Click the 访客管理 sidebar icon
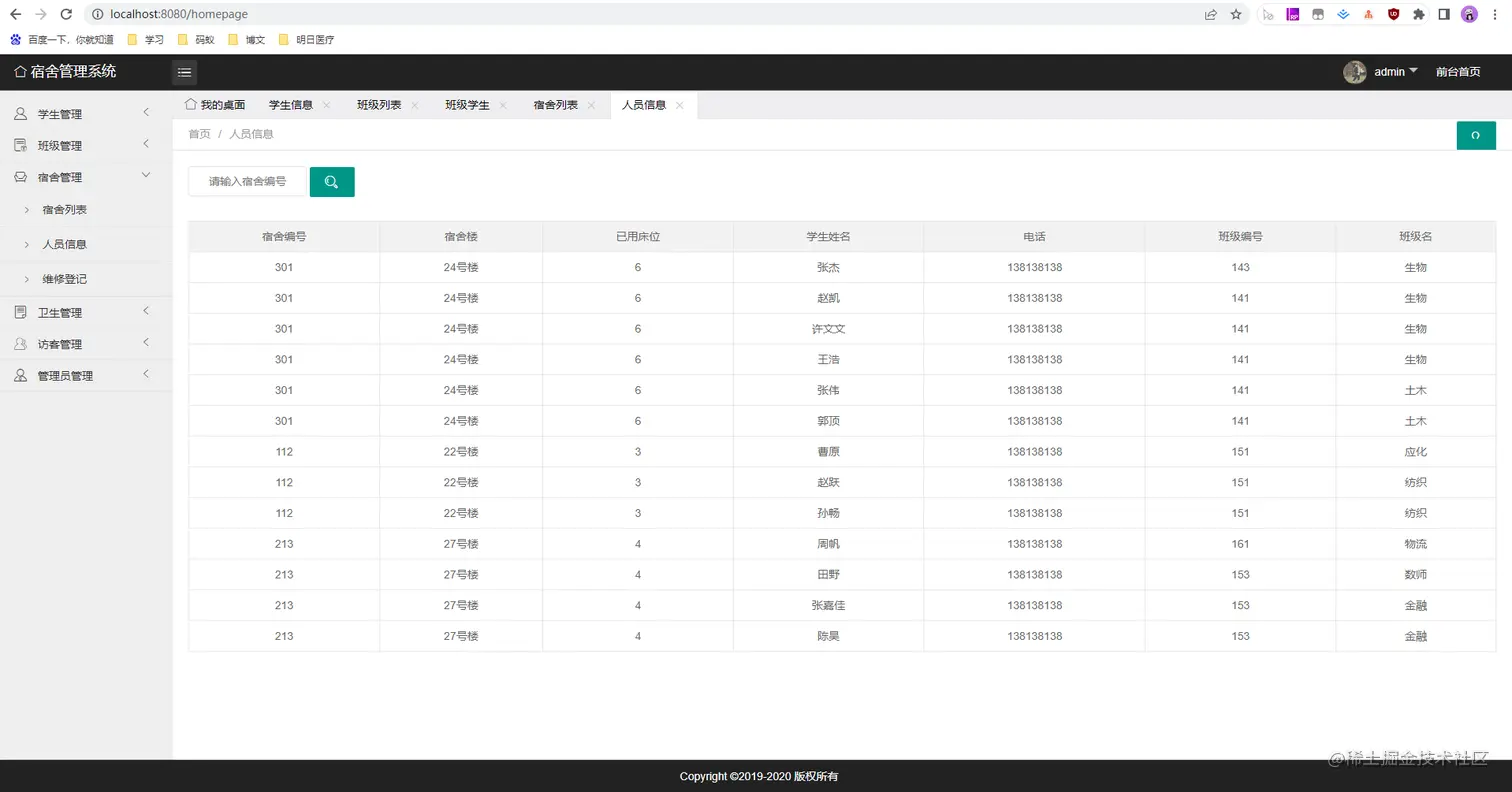The image size is (1512, 792). (x=20, y=344)
